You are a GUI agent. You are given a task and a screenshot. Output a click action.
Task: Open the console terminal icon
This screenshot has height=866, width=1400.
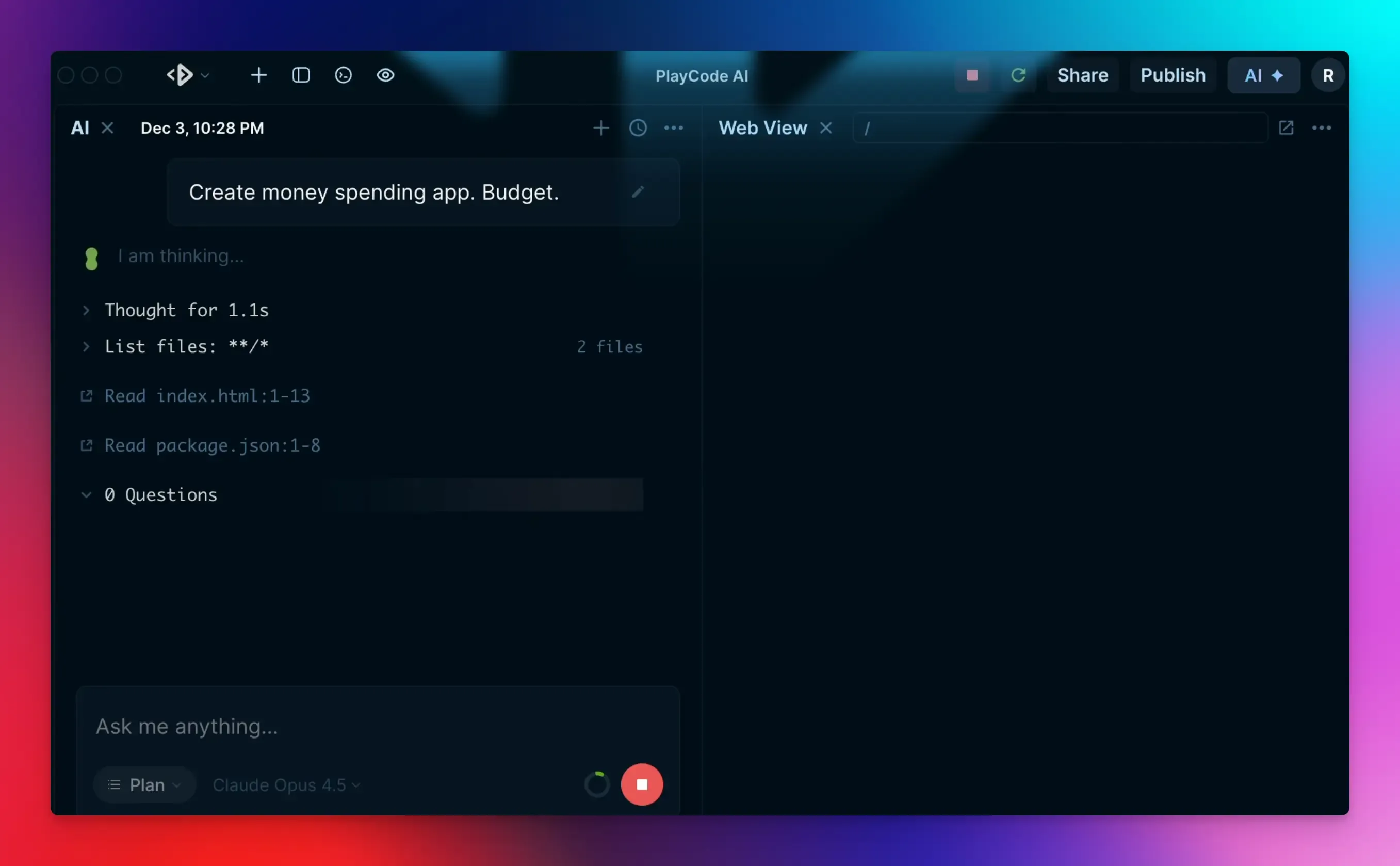coord(343,75)
